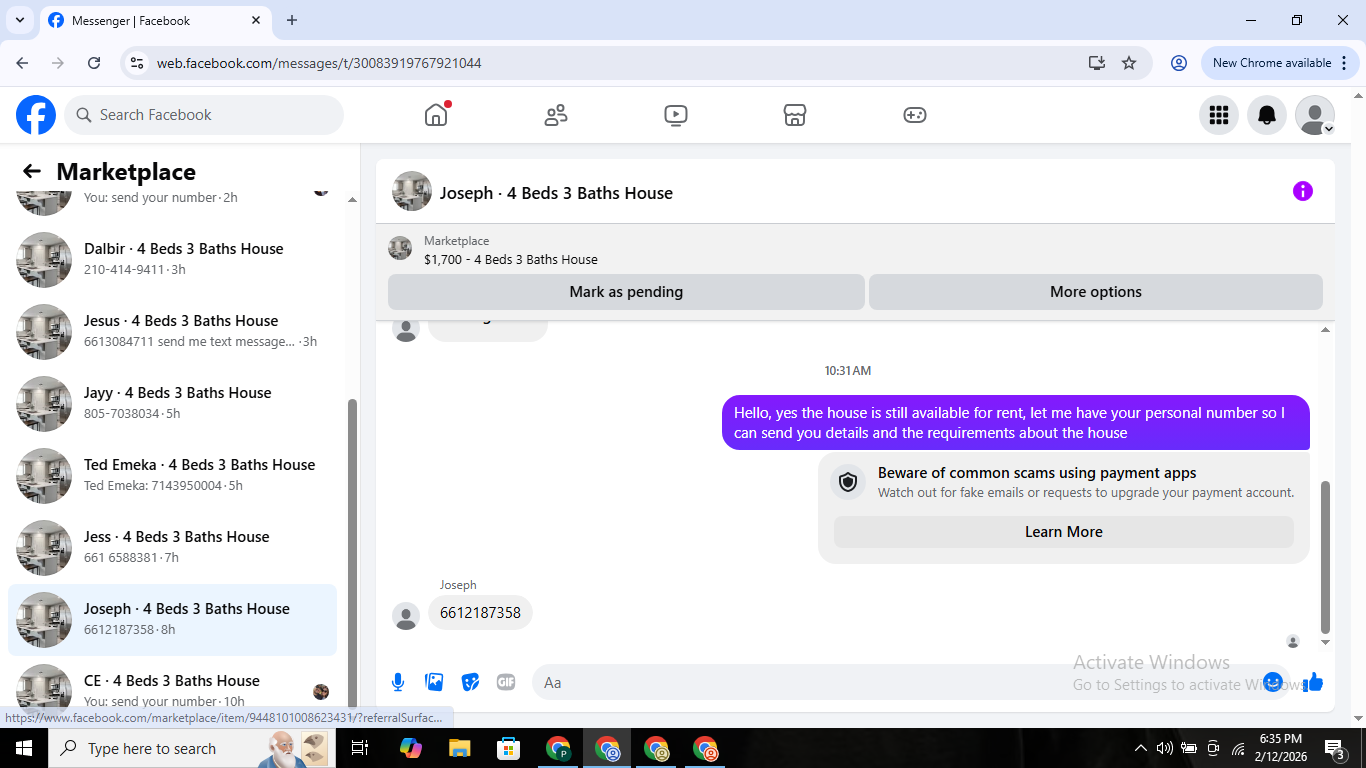
Task: Open the Friends icon in top navigation
Action: click(556, 115)
